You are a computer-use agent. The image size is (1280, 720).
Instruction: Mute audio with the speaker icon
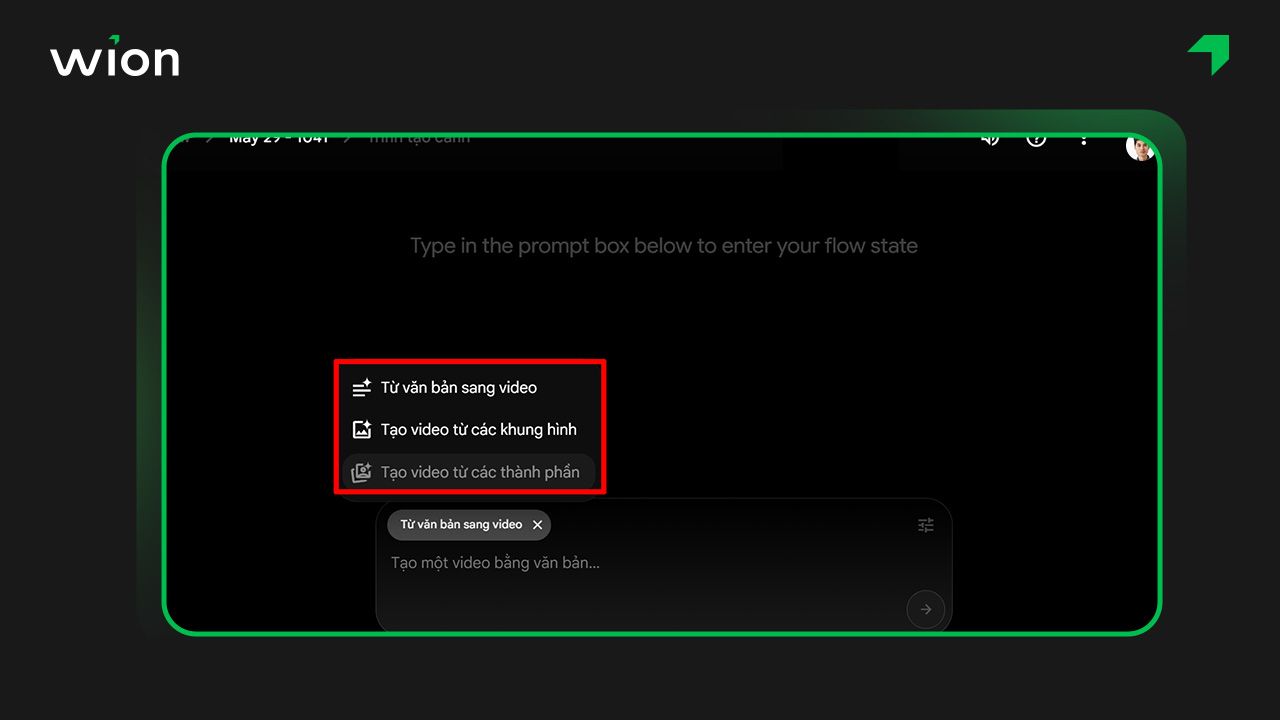point(990,140)
